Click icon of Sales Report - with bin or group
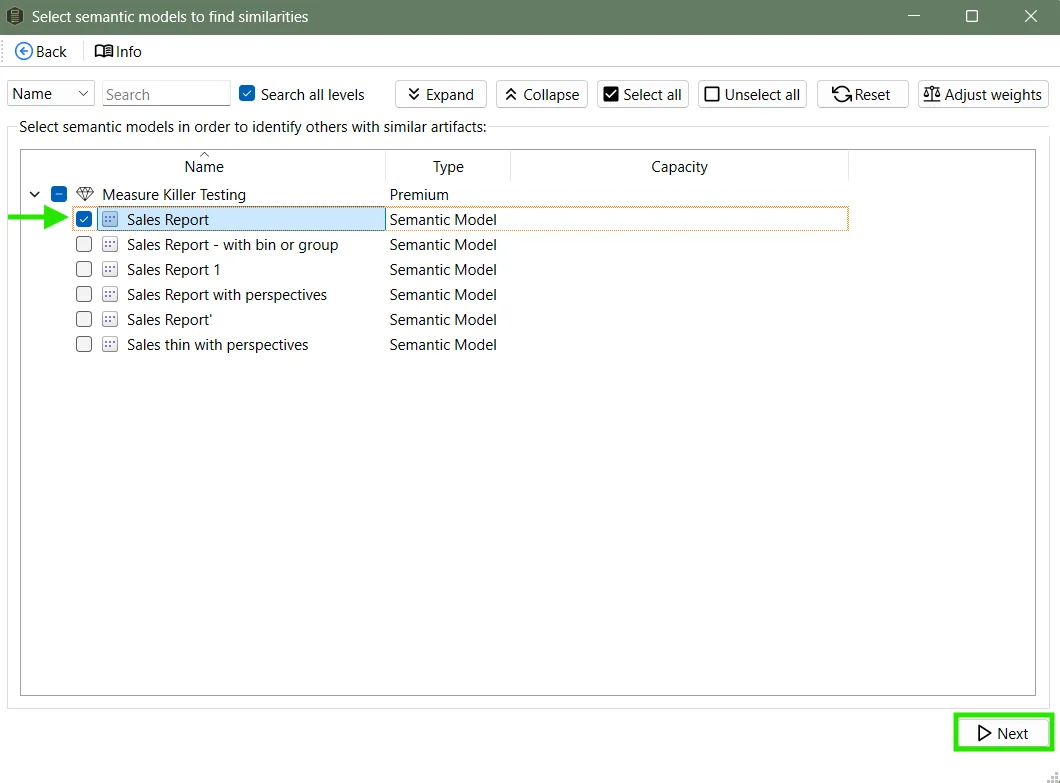The image size is (1060, 783). 110,244
